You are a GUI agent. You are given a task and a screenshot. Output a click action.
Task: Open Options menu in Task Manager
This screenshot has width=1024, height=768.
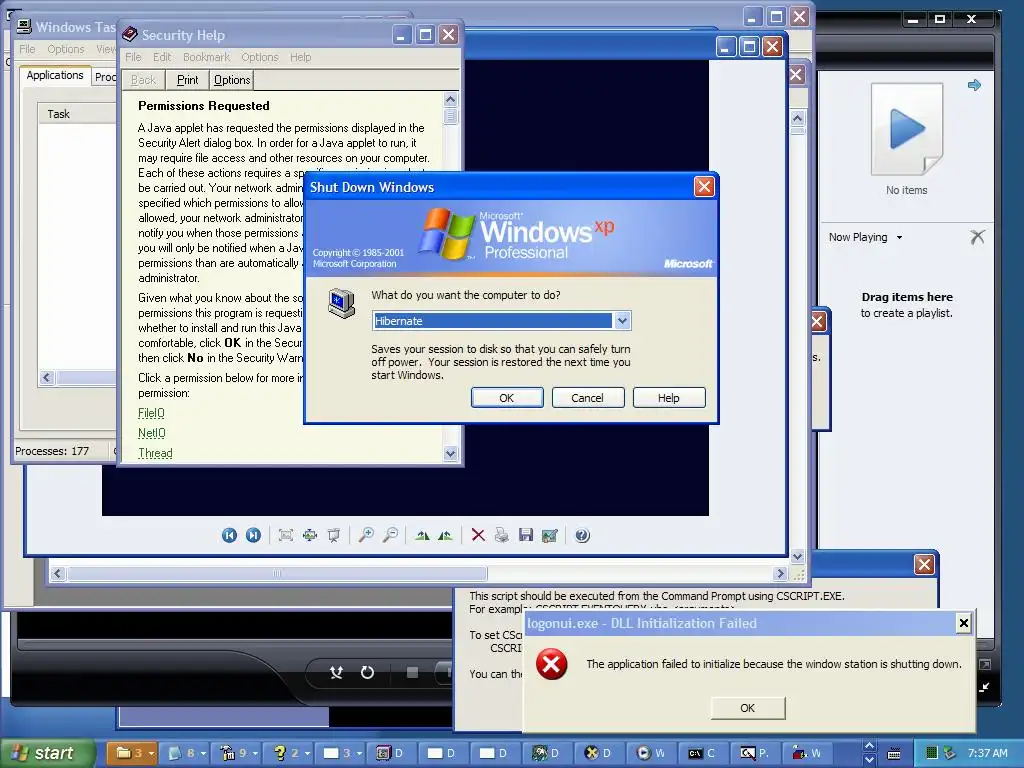65,49
